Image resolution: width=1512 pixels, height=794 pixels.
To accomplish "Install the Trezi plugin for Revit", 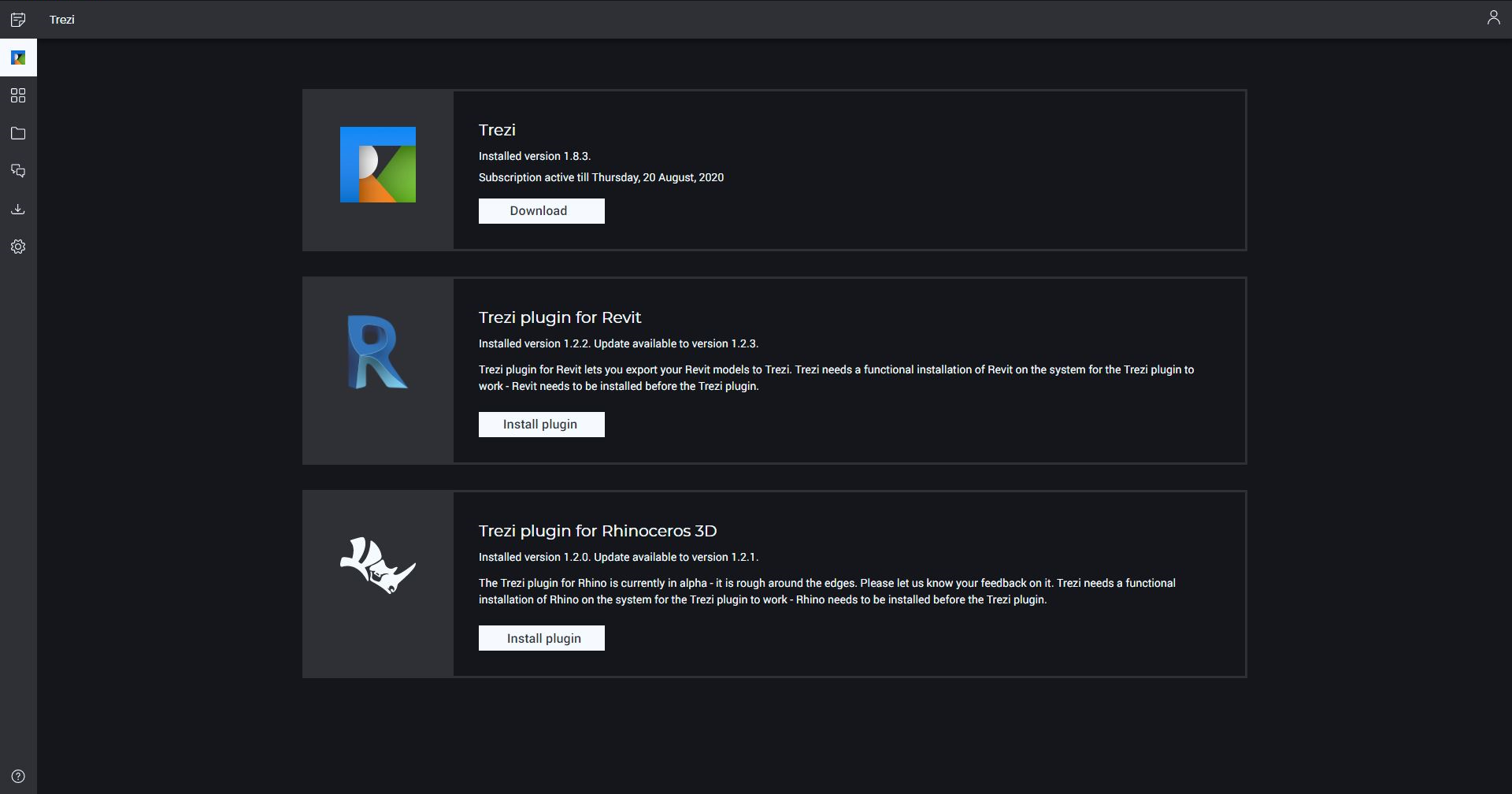I will [x=542, y=425].
